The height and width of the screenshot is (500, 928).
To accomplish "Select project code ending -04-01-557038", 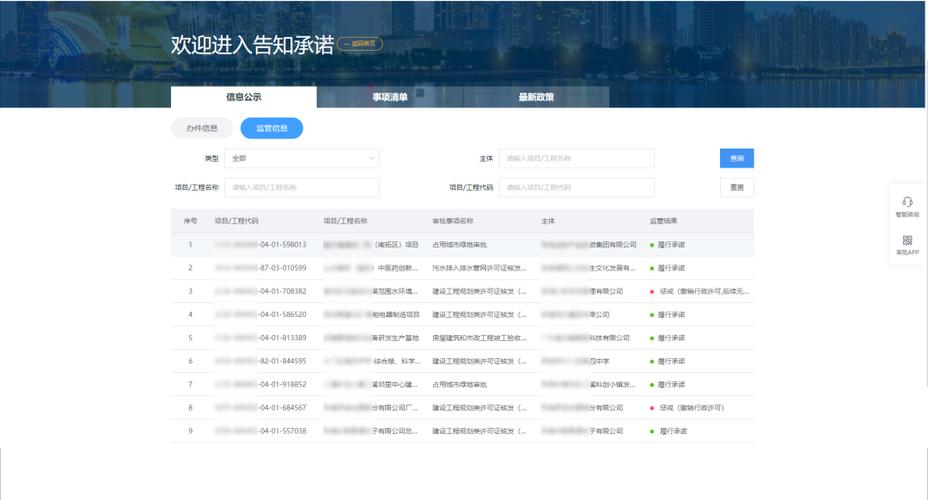I will [x=261, y=431].
